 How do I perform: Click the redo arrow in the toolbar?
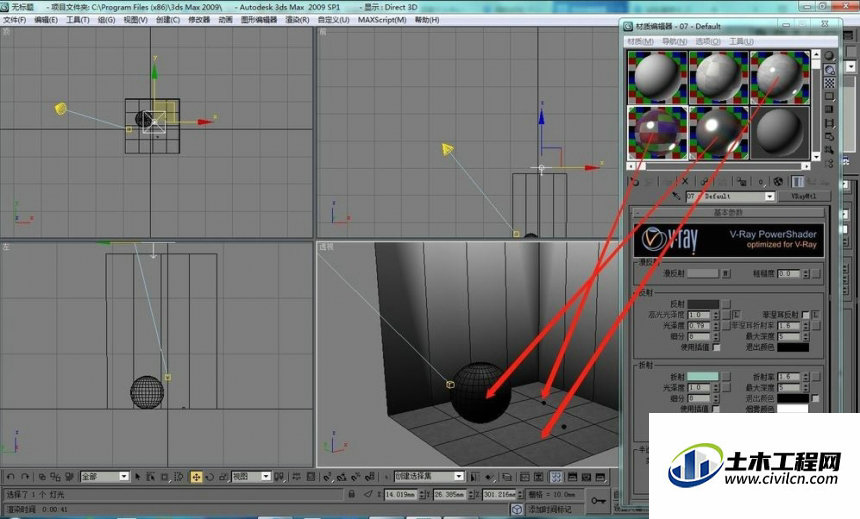pos(25,477)
